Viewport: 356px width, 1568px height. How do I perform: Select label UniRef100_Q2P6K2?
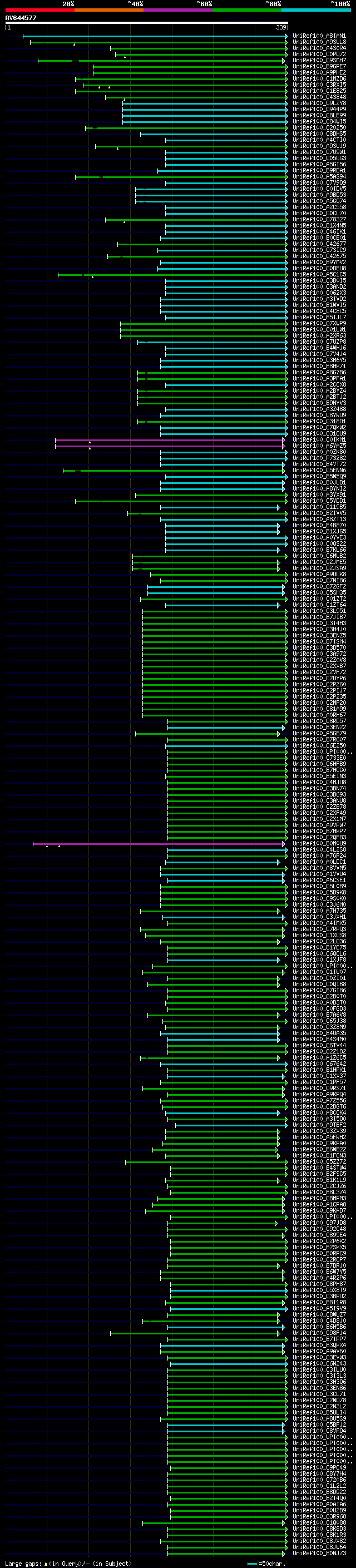pyautogui.click(x=319, y=1241)
